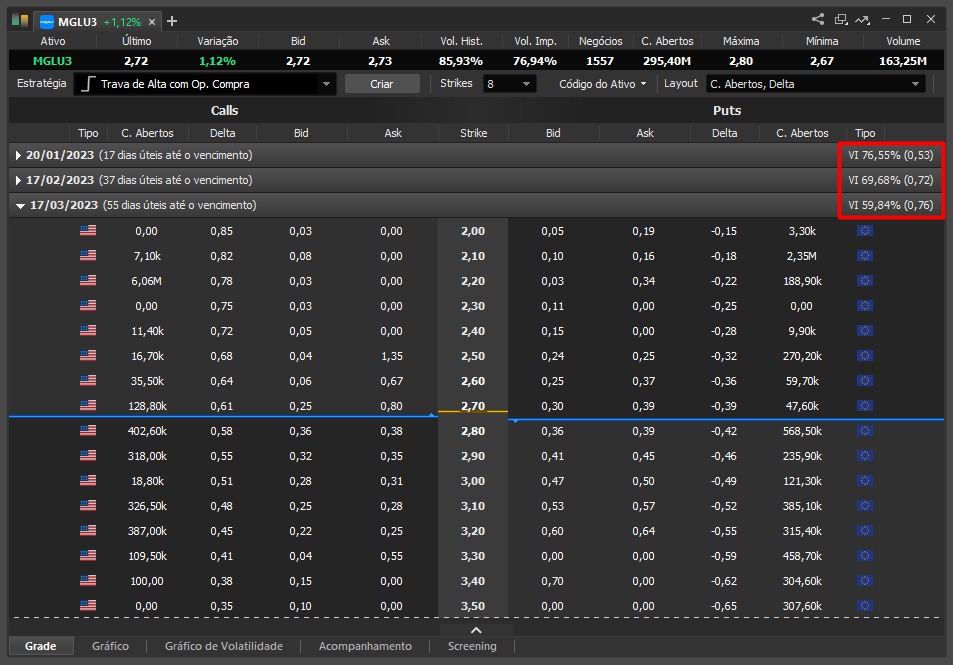Open the chart line icon in title bar
This screenshot has width=953, height=665.
(862, 20)
